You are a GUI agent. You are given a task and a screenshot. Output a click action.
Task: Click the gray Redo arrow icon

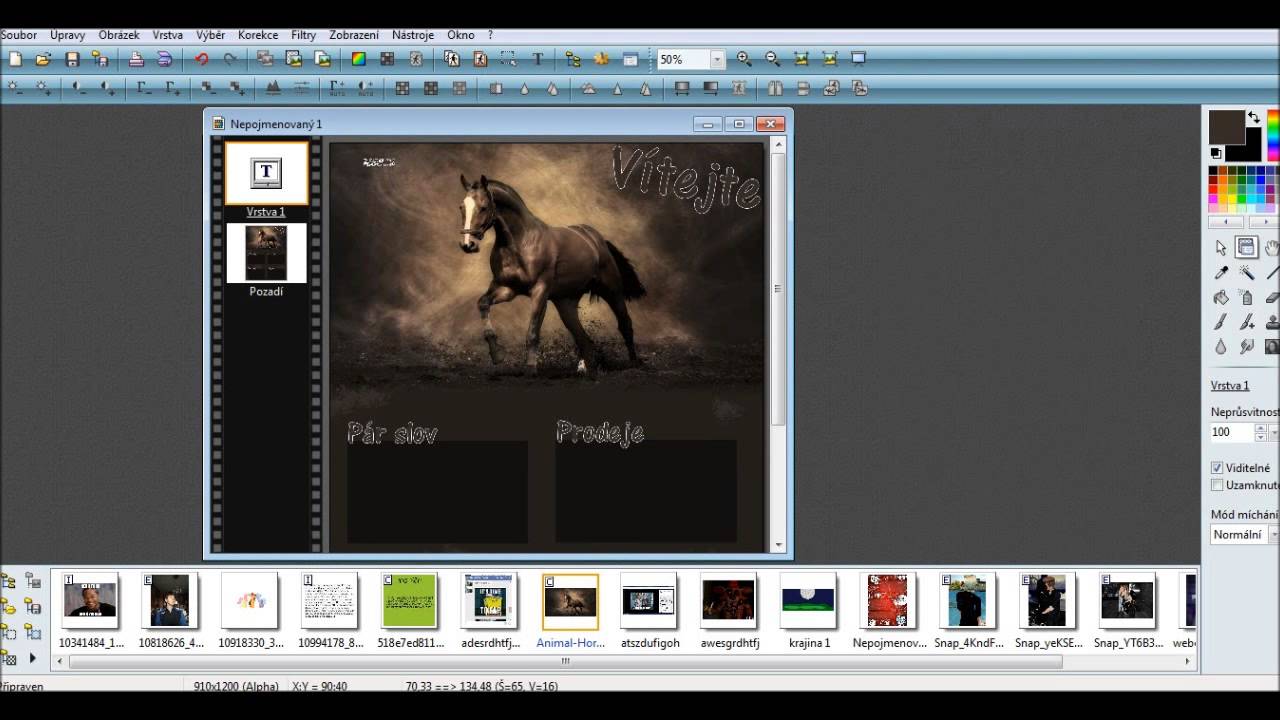(x=230, y=59)
